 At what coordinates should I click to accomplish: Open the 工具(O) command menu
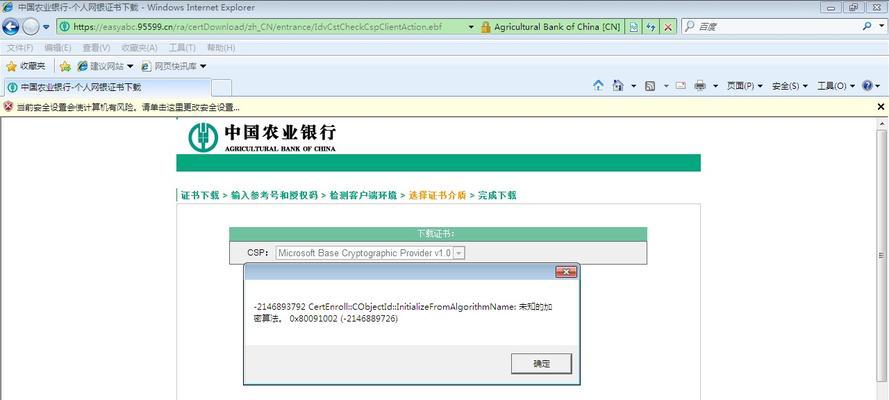coord(836,86)
